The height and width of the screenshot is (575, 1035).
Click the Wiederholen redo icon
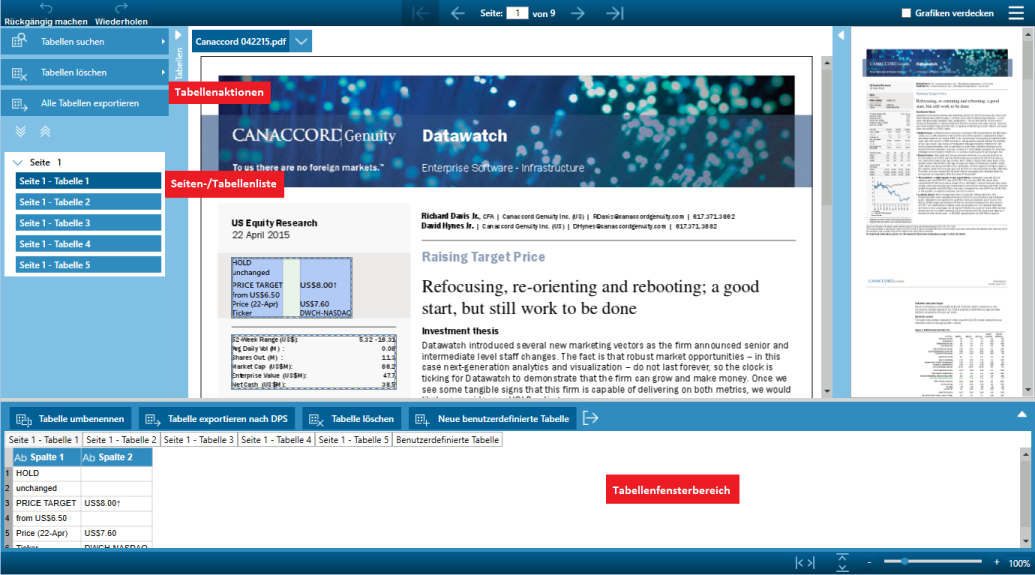(x=122, y=8)
